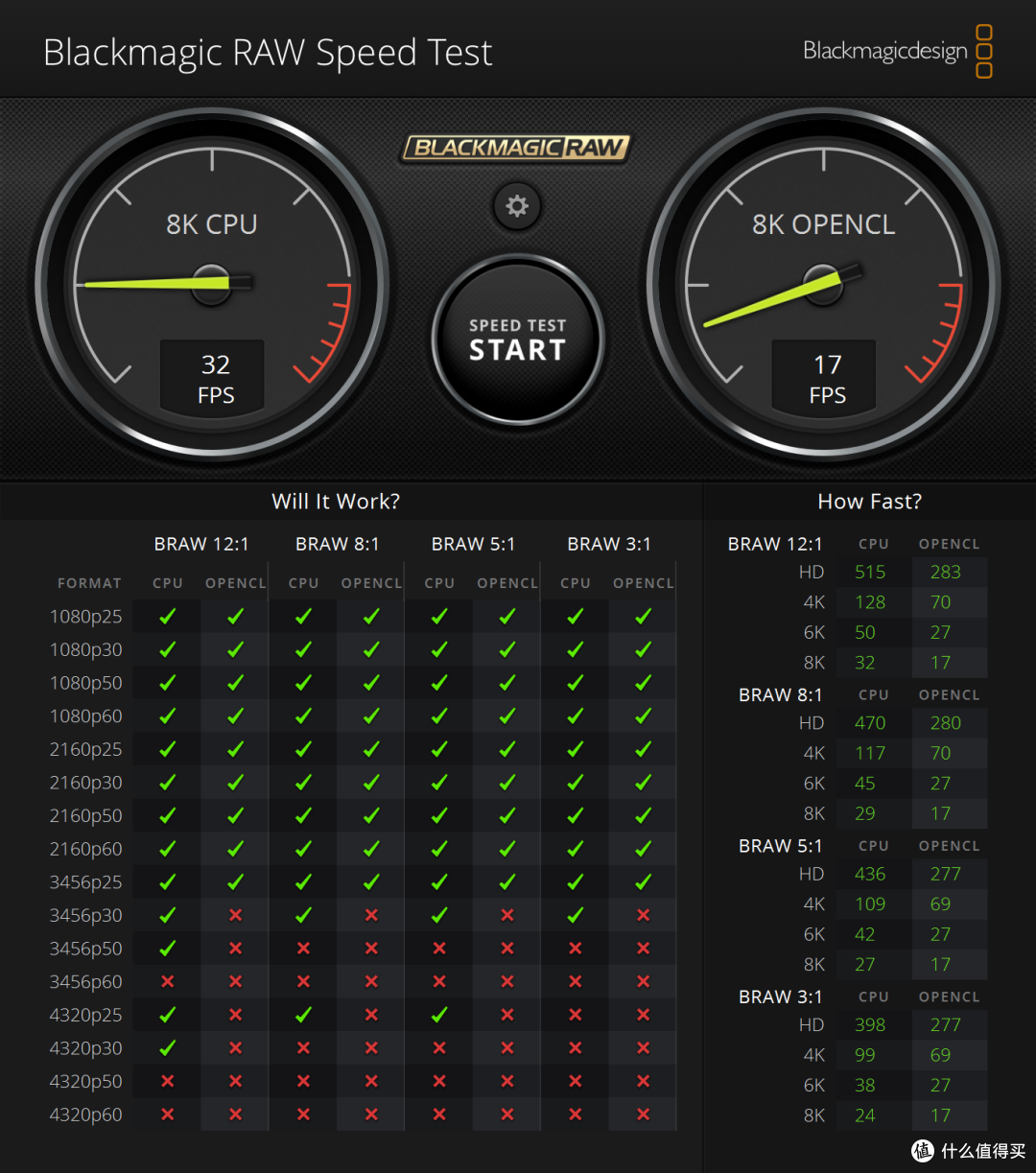
Task: Click BRAW 5:1 header in Will It Work
Action: (473, 544)
